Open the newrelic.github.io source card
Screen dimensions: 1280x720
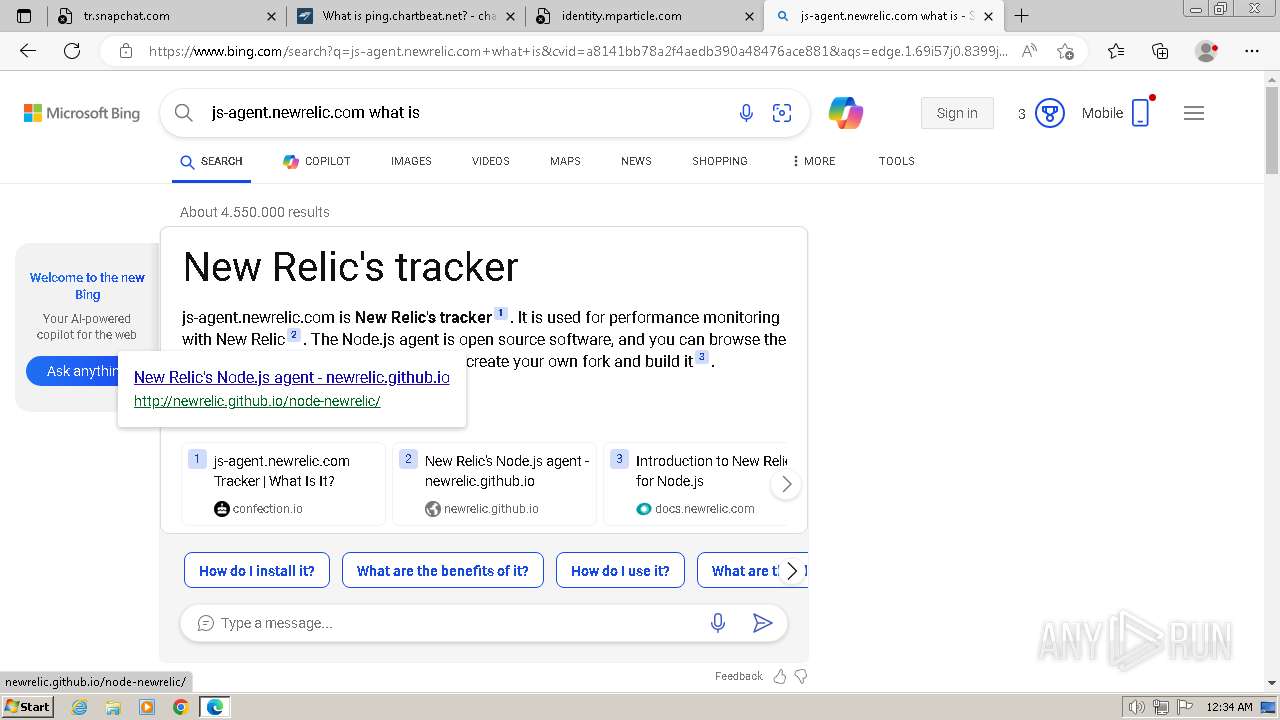(494, 484)
